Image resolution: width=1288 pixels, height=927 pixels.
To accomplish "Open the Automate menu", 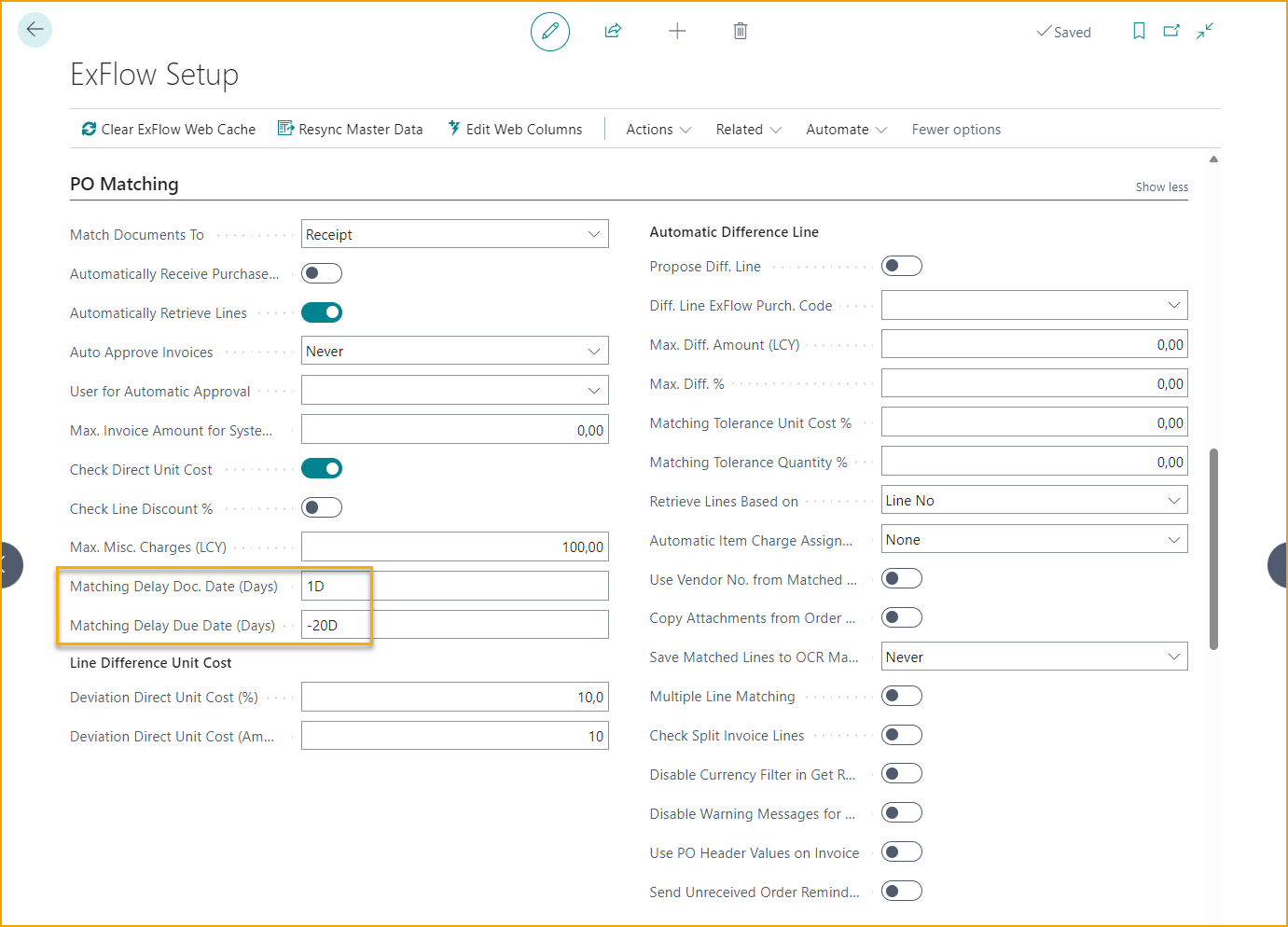I will click(x=846, y=130).
